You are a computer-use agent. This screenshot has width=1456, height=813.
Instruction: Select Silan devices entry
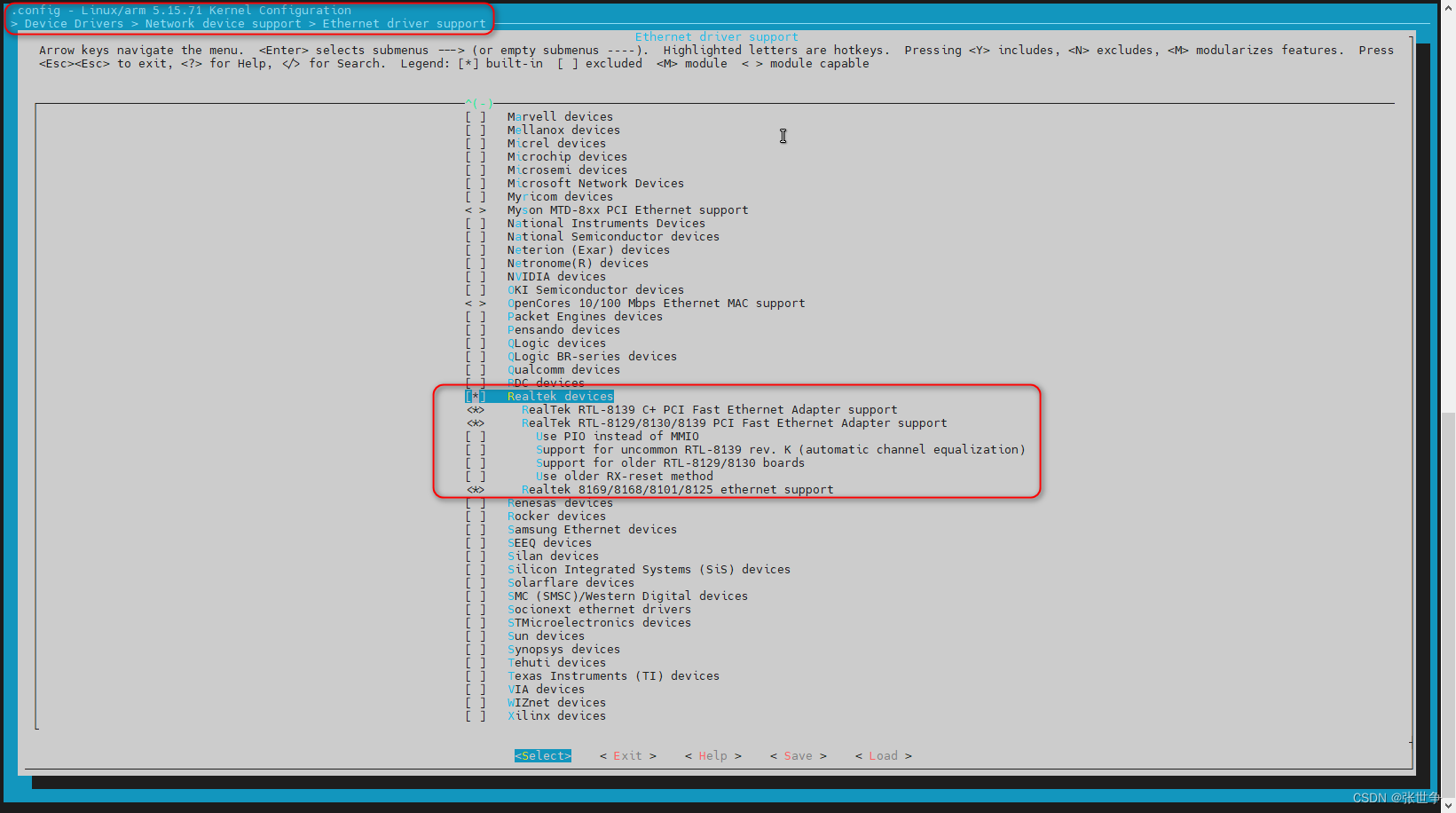point(553,556)
